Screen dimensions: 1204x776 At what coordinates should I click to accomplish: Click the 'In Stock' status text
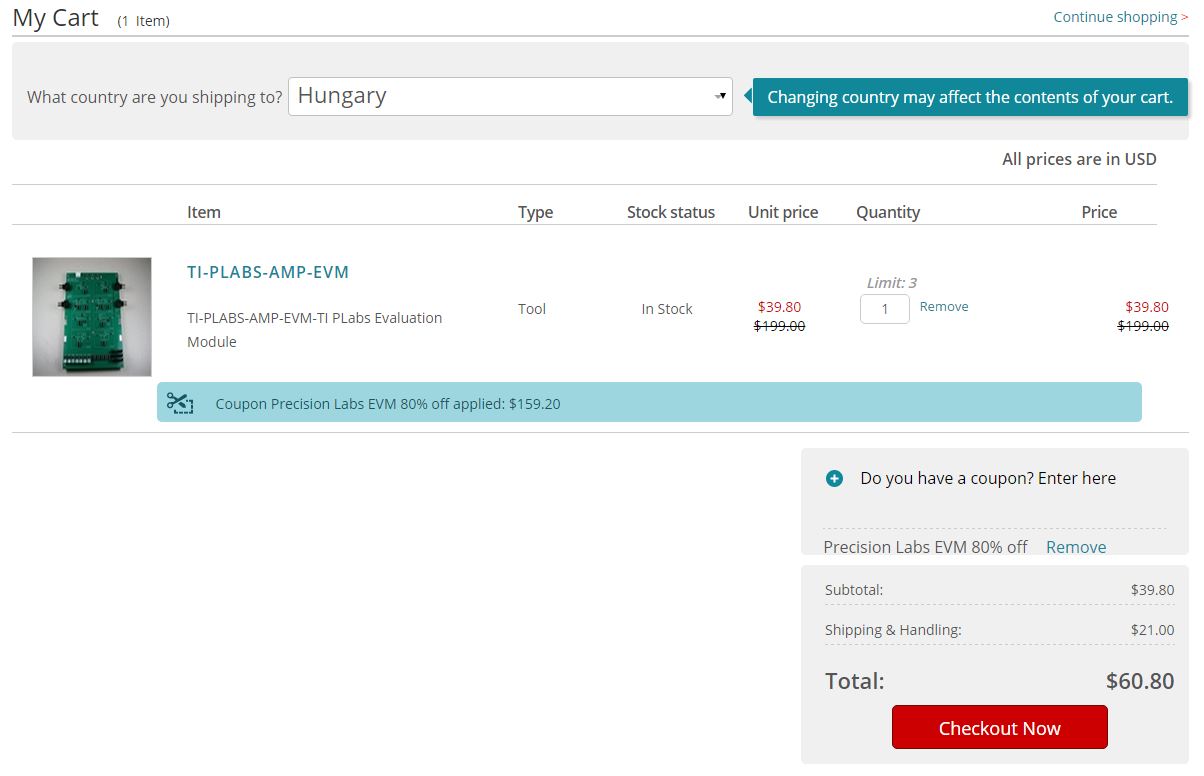click(667, 309)
